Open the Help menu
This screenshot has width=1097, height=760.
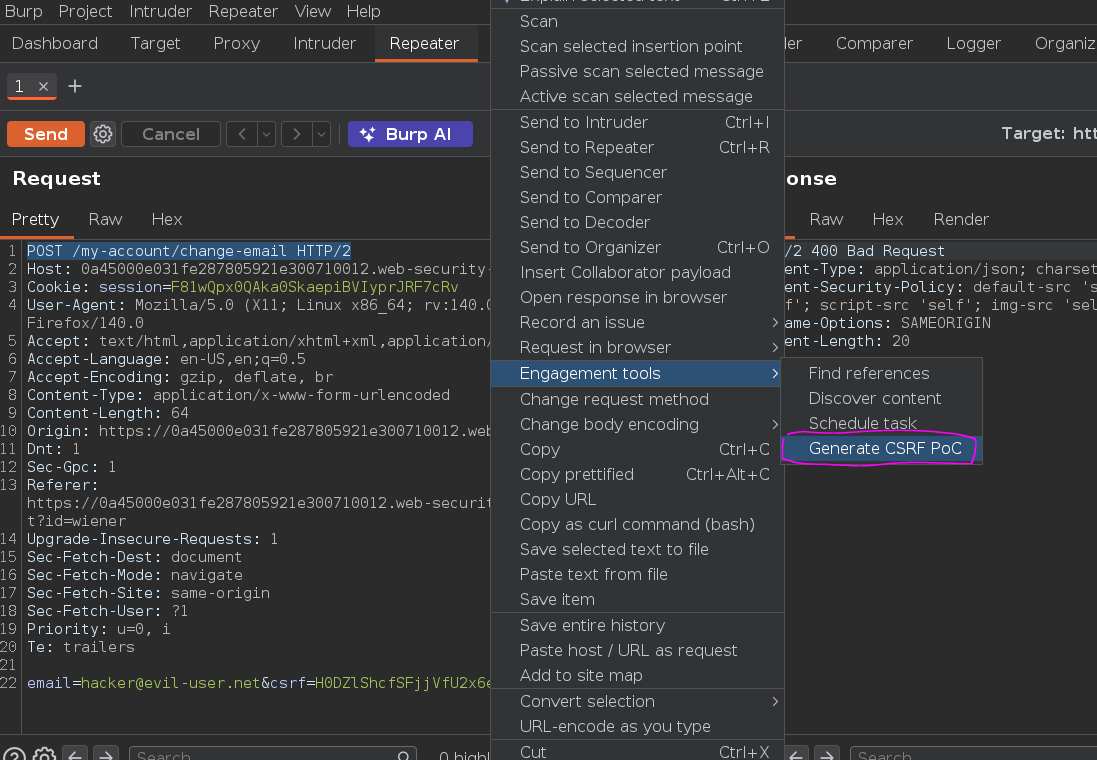pos(363,11)
